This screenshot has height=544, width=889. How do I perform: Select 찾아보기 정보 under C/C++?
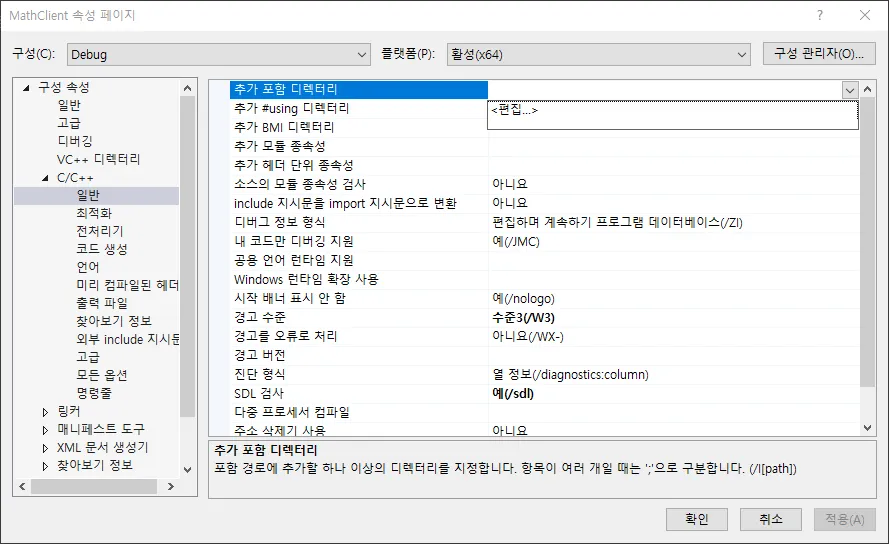pyautogui.click(x=114, y=321)
